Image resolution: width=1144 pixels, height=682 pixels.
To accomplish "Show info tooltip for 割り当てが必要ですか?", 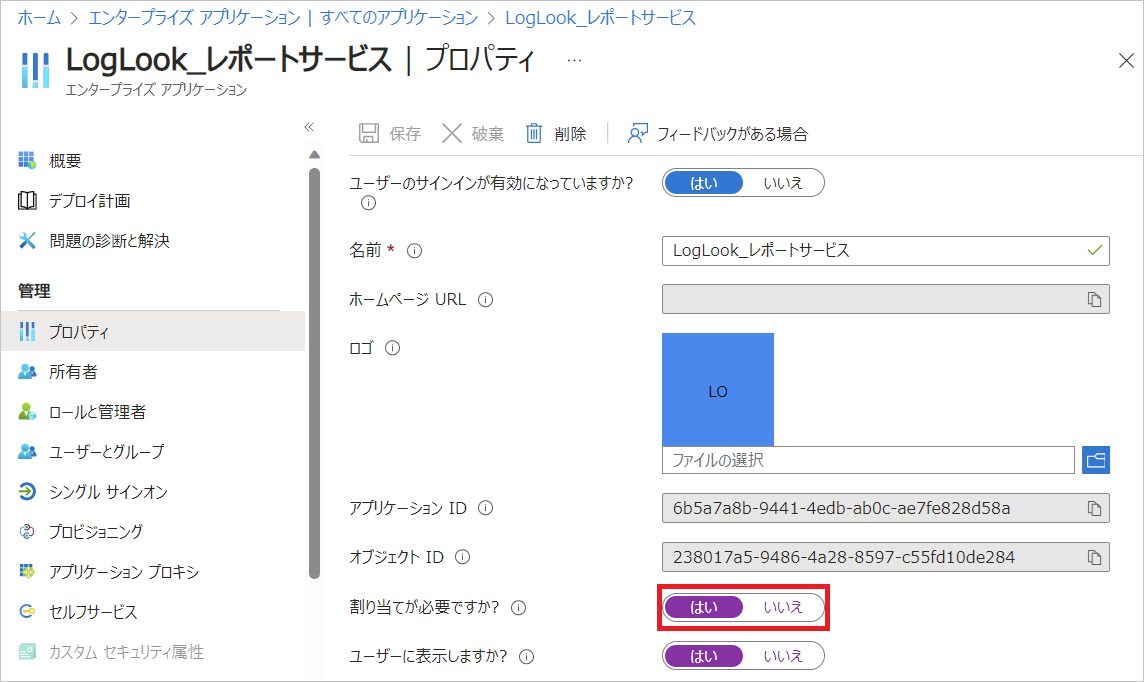I will click(x=519, y=608).
